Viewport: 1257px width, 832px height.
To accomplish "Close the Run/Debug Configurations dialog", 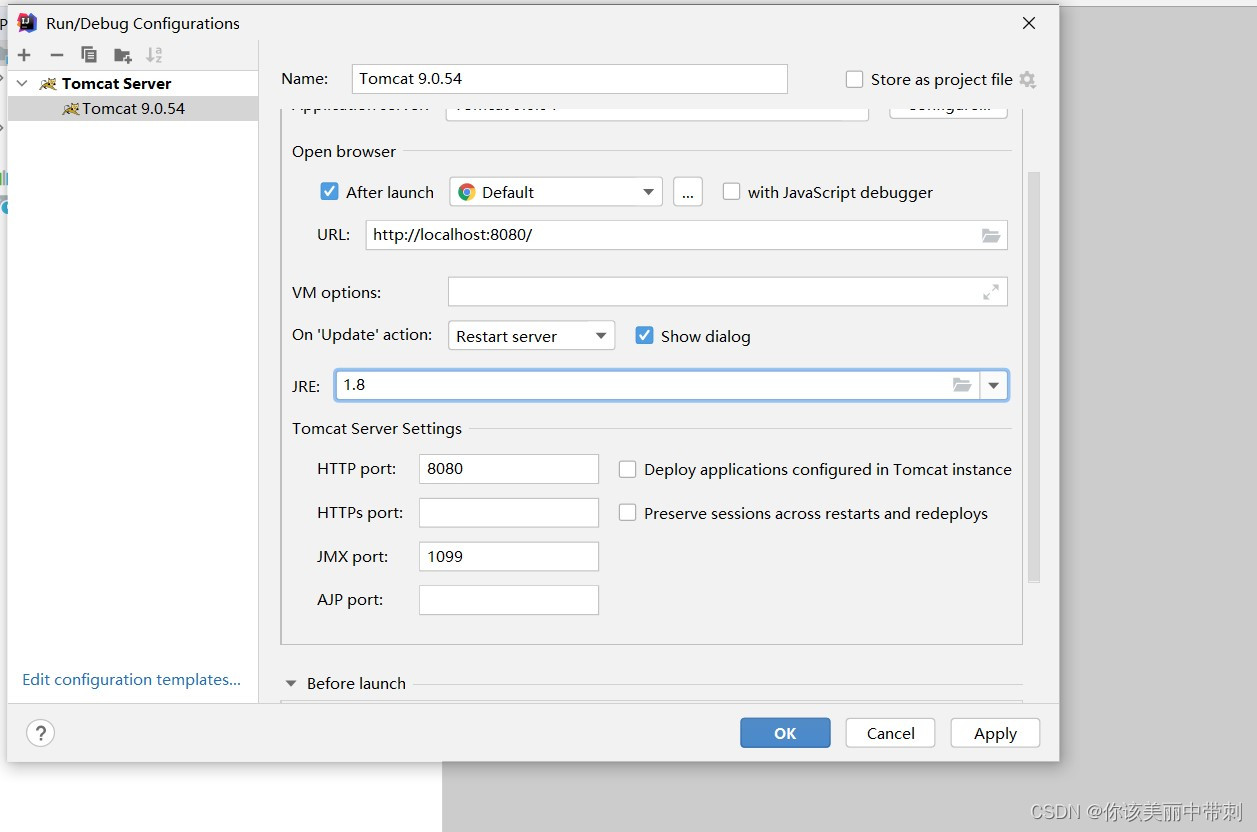I will point(1028,23).
